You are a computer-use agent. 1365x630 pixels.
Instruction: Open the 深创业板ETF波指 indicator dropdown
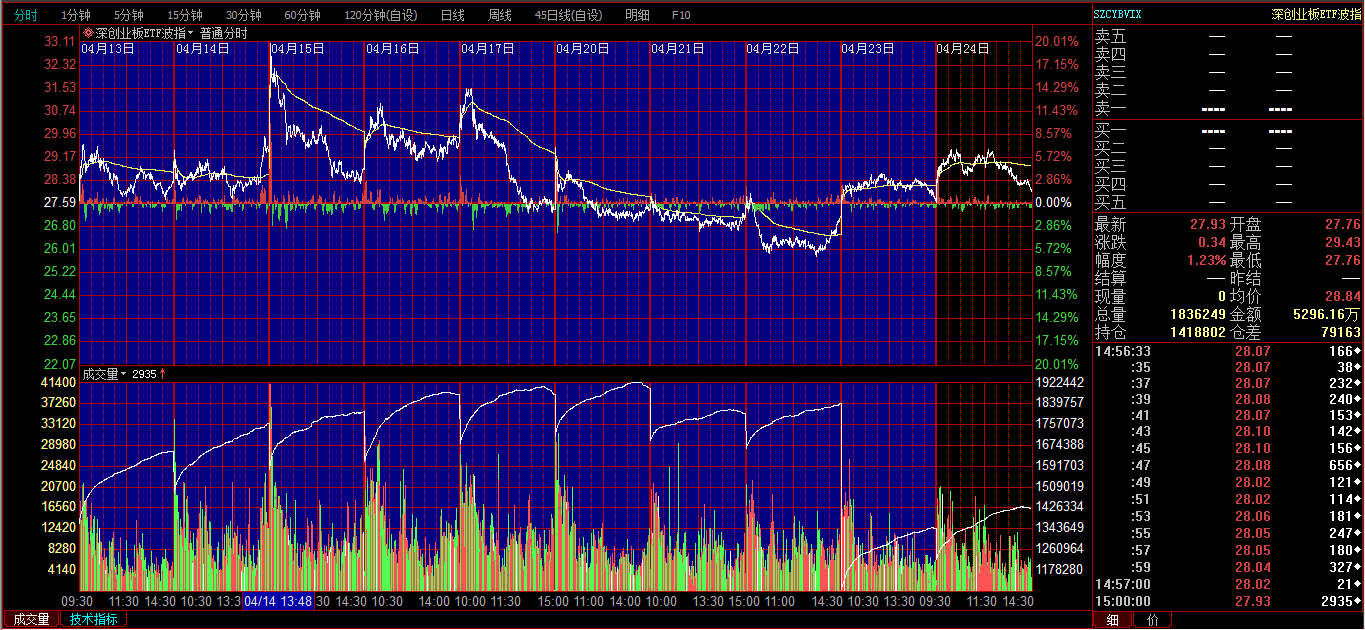point(191,33)
